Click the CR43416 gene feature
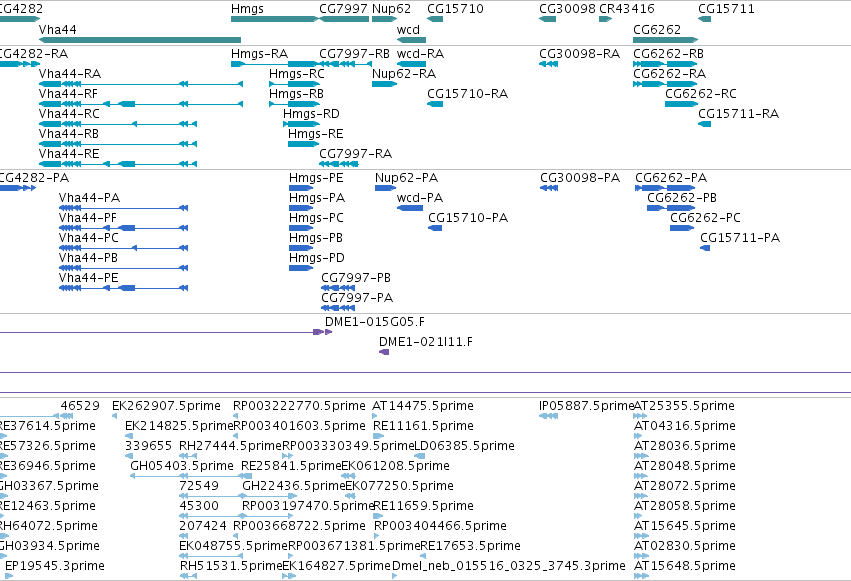The width and height of the screenshot is (851, 581). 606,19
